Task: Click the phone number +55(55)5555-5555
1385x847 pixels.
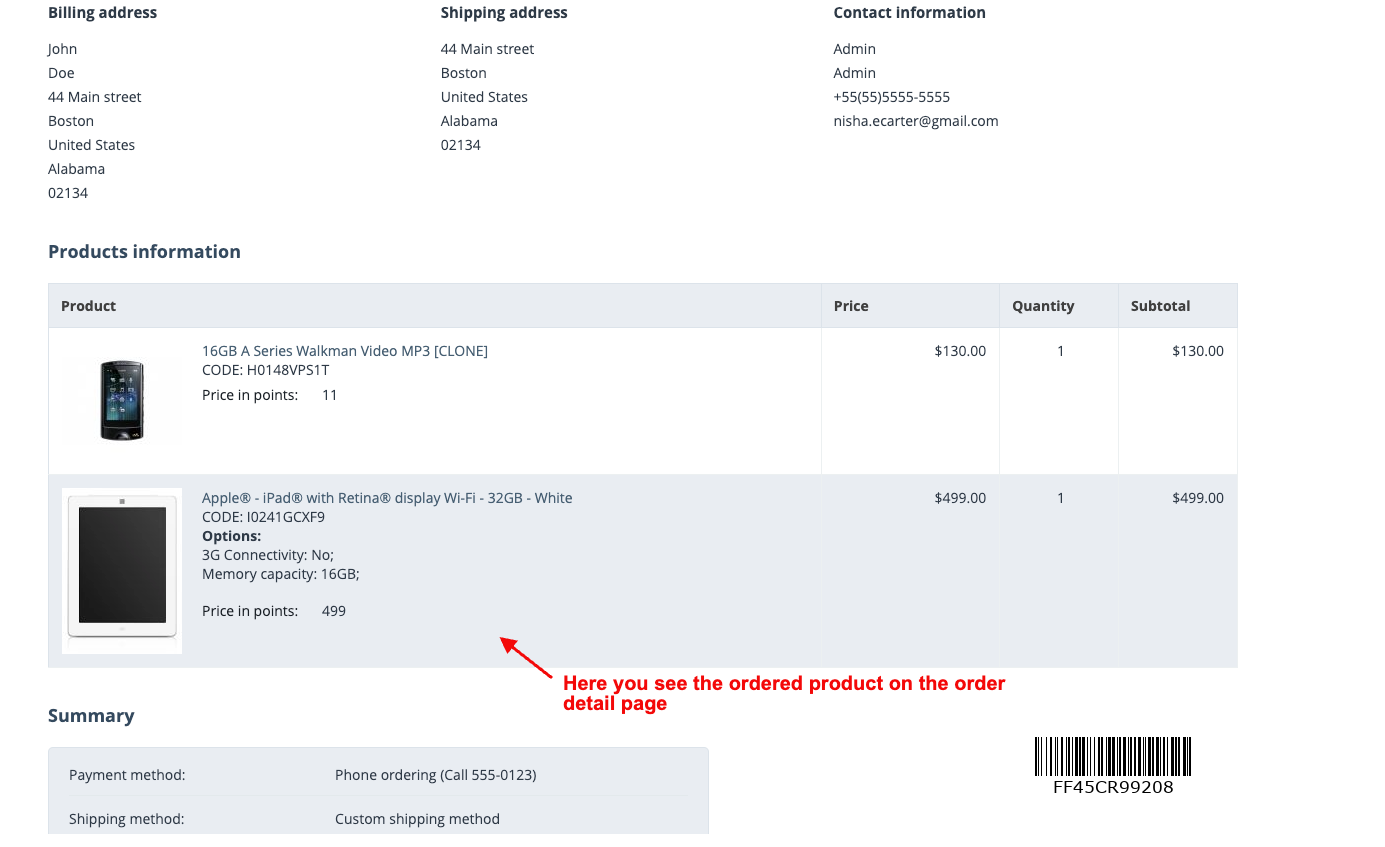Action: click(x=892, y=97)
